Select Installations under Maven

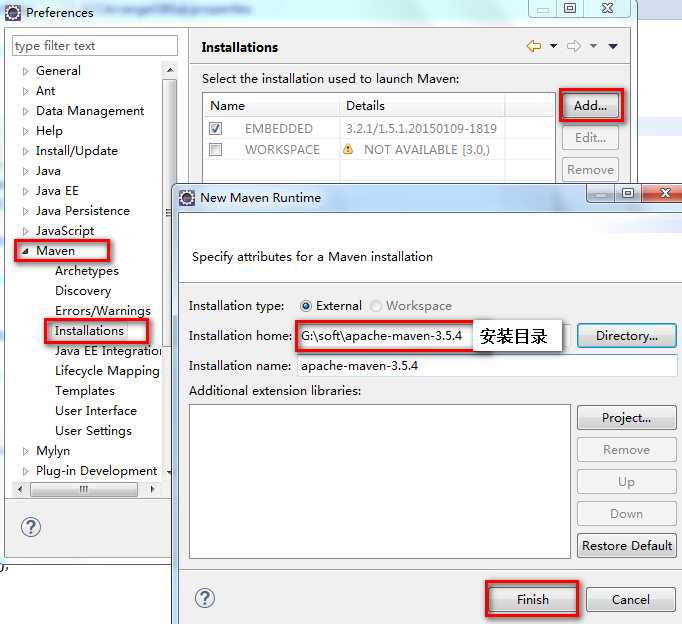89,331
